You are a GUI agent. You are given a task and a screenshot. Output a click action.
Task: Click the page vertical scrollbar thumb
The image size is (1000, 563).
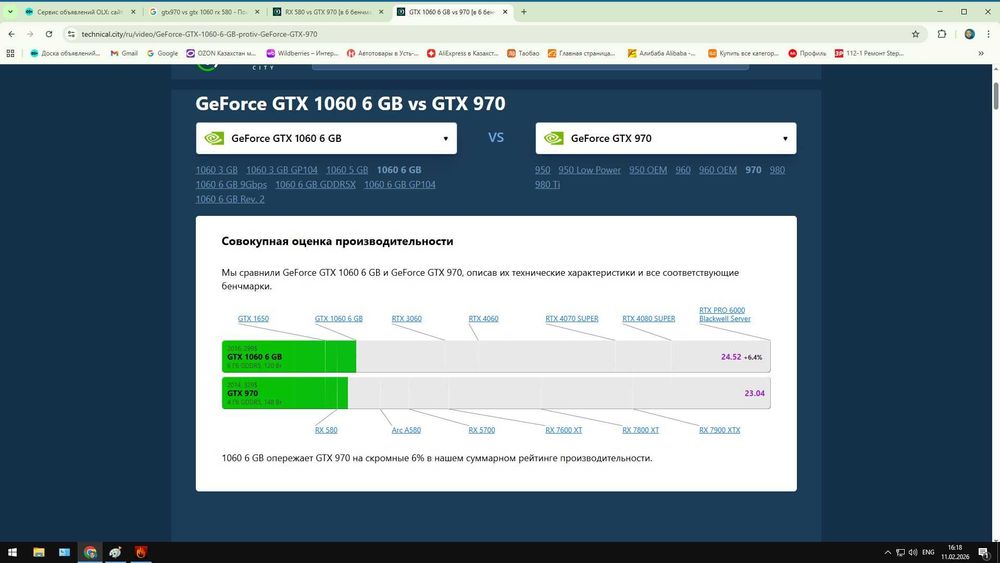[x=995, y=96]
